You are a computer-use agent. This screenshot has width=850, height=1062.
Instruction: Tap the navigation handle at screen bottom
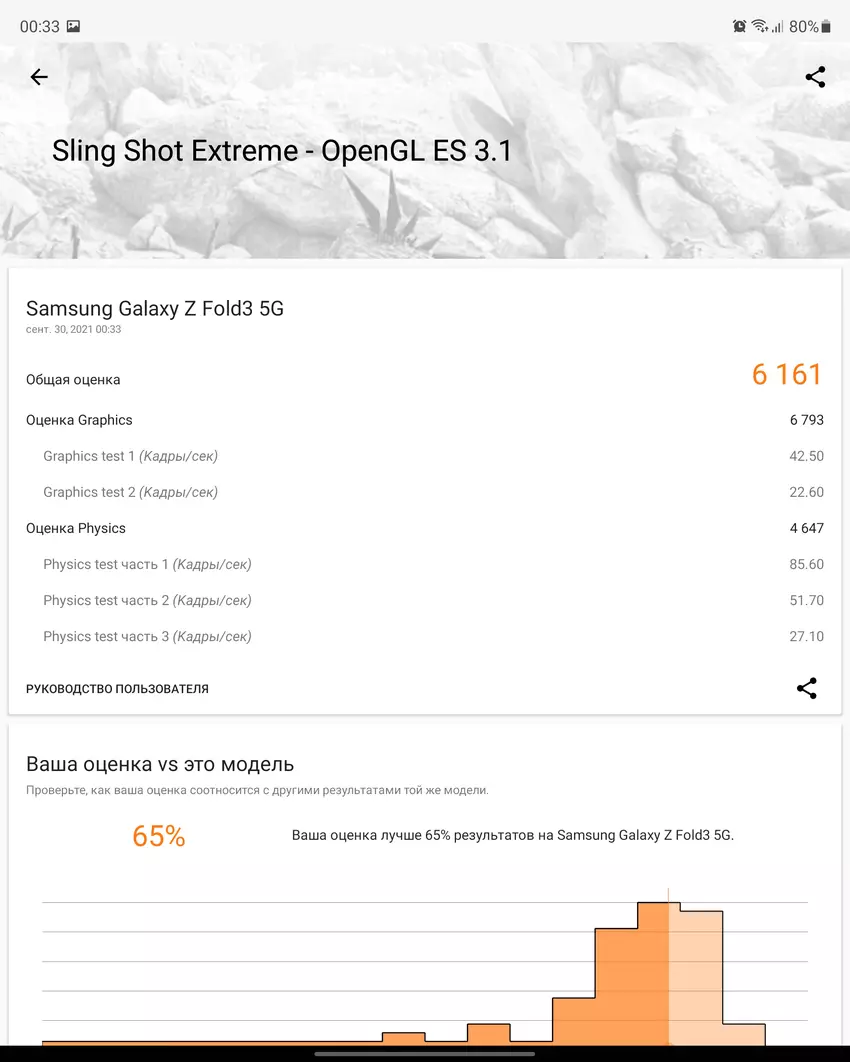click(424, 1053)
